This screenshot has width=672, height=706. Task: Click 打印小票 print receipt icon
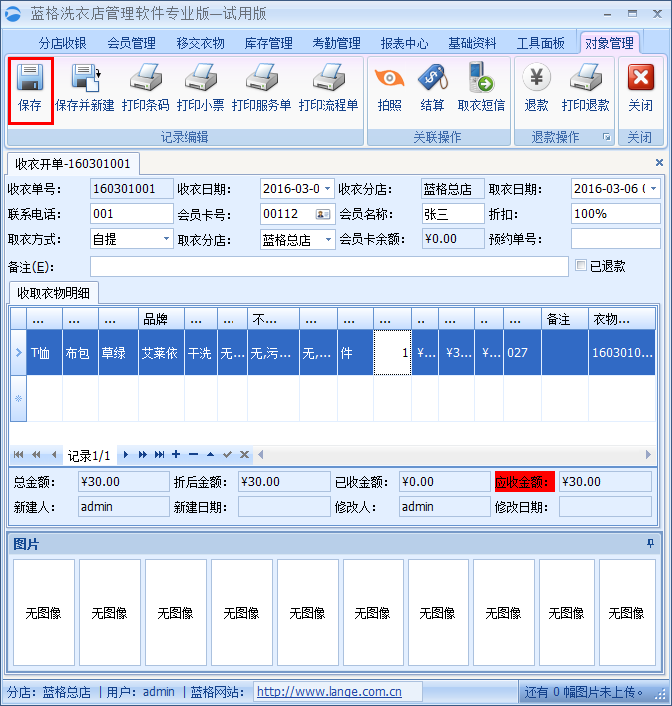click(x=200, y=77)
